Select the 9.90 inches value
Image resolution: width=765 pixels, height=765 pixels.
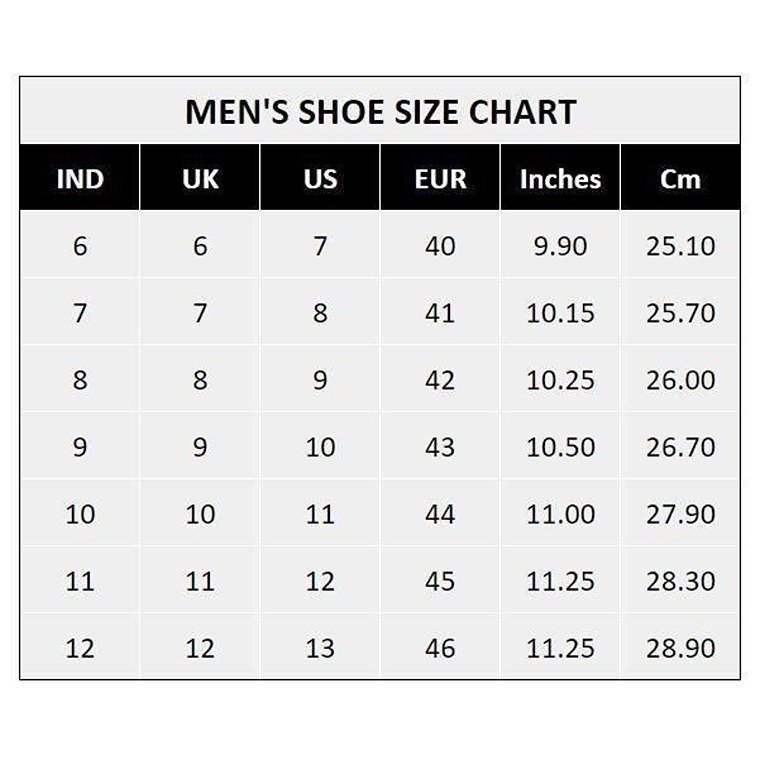coord(560,246)
